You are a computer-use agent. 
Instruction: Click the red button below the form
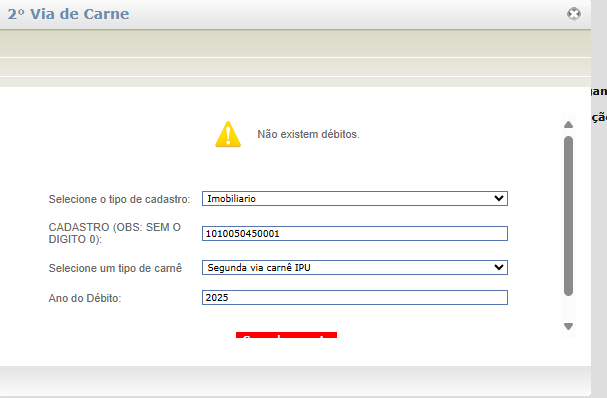click(x=286, y=335)
